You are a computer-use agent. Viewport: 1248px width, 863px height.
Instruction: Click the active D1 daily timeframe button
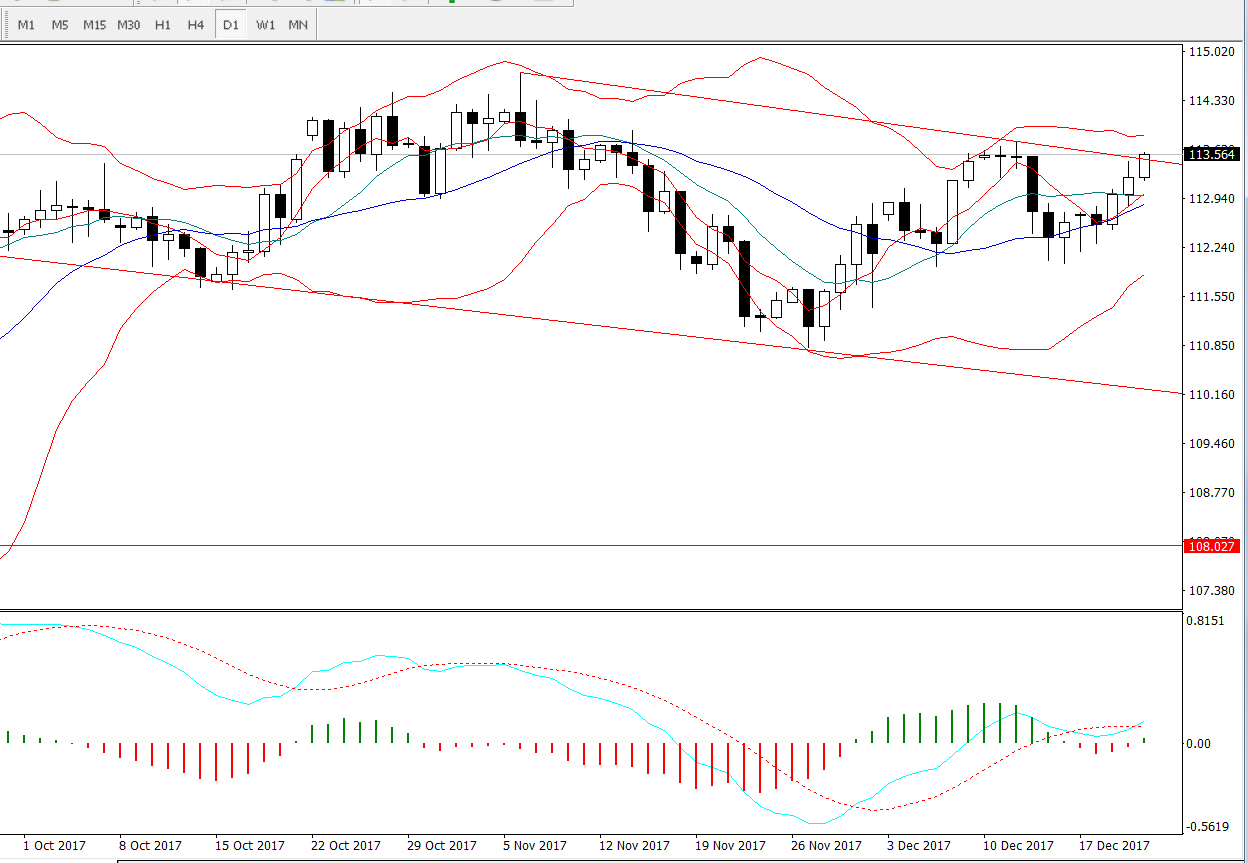tap(231, 25)
